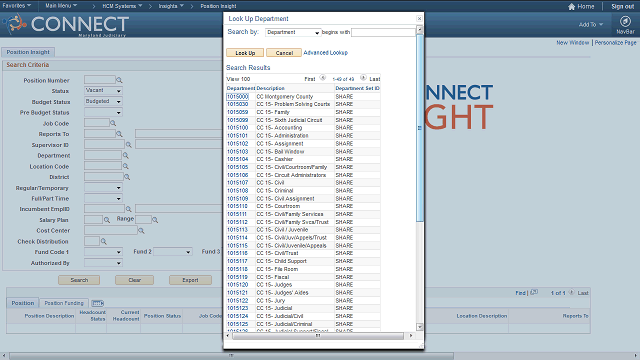The height and width of the screenshot is (360, 640).
Task: Open Salary Plan lookup magnifier
Action: click(x=107, y=220)
